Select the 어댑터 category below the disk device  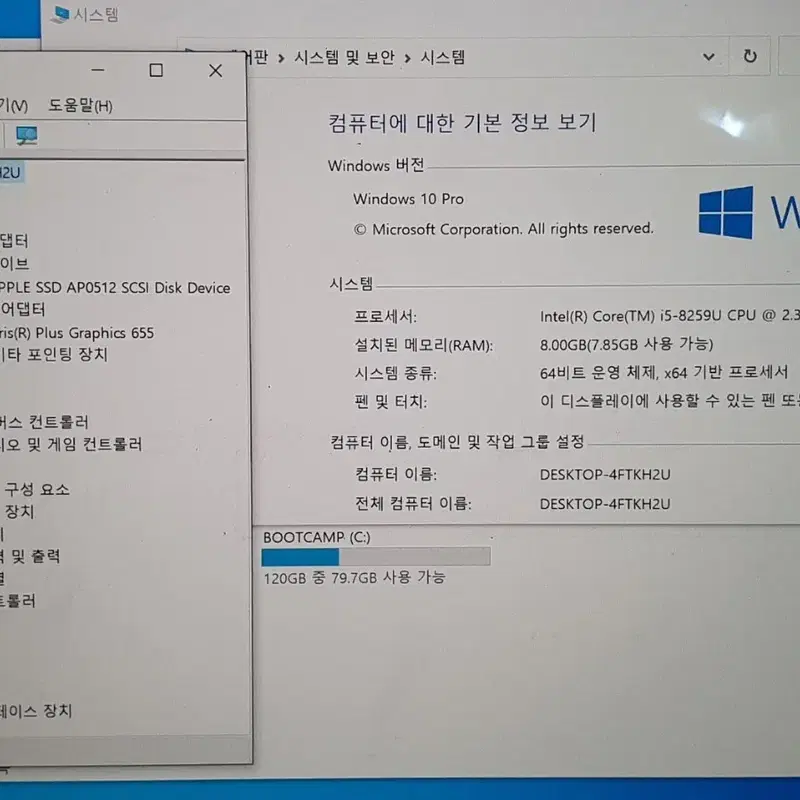pyautogui.click(x=22, y=310)
